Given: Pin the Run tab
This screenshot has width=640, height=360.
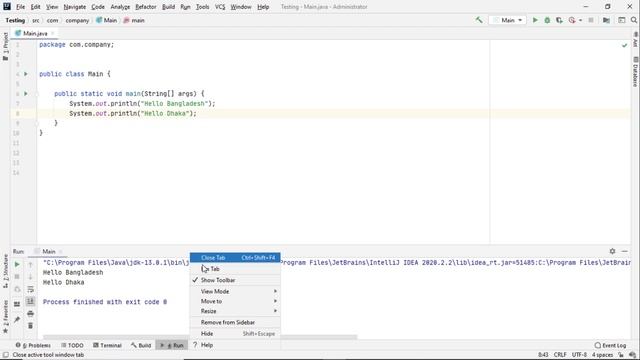Looking at the screenshot, I should click(x=17, y=319).
